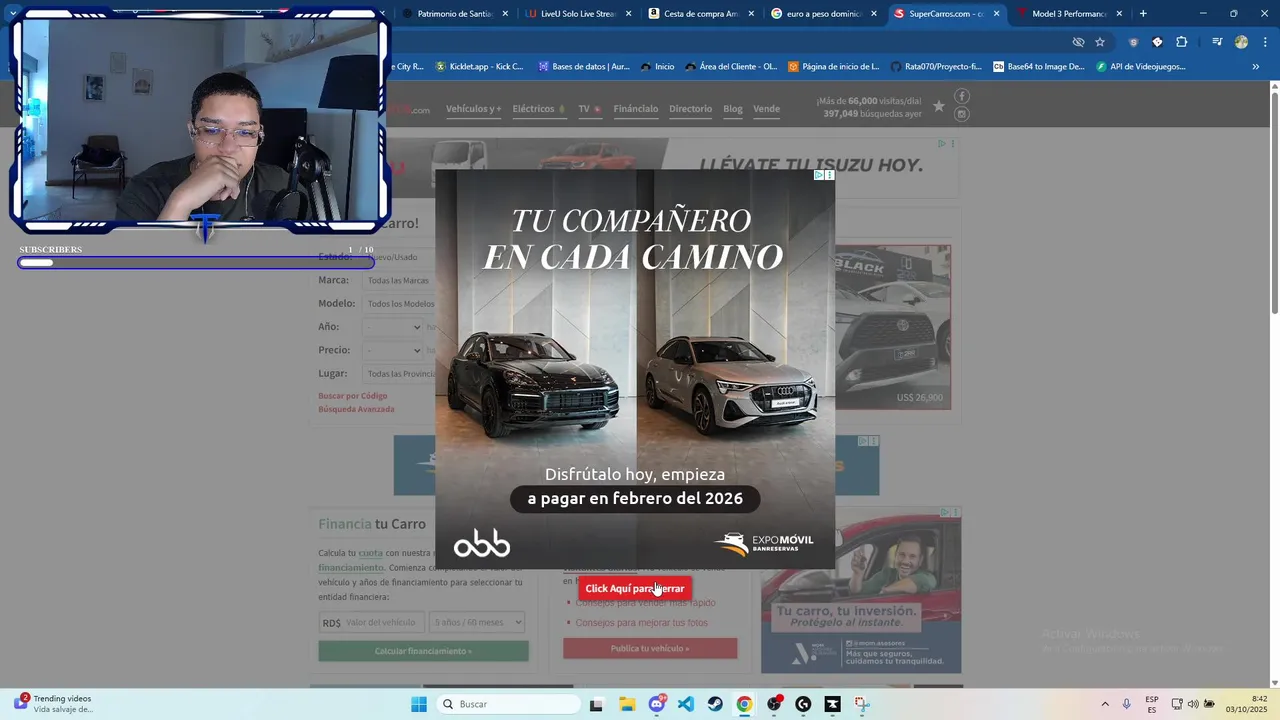Open the media controls icon in toolbar
Viewport: 1280px width, 720px height.
[1217, 42]
